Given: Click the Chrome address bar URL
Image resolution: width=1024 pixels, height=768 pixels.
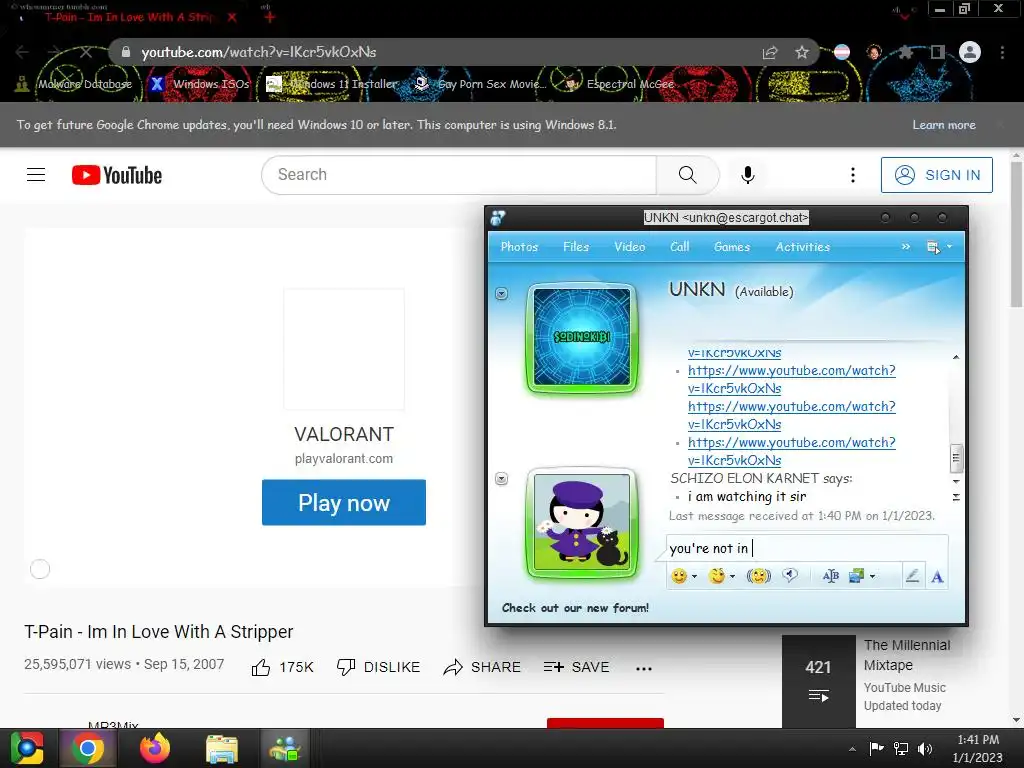Looking at the screenshot, I should tap(259, 52).
